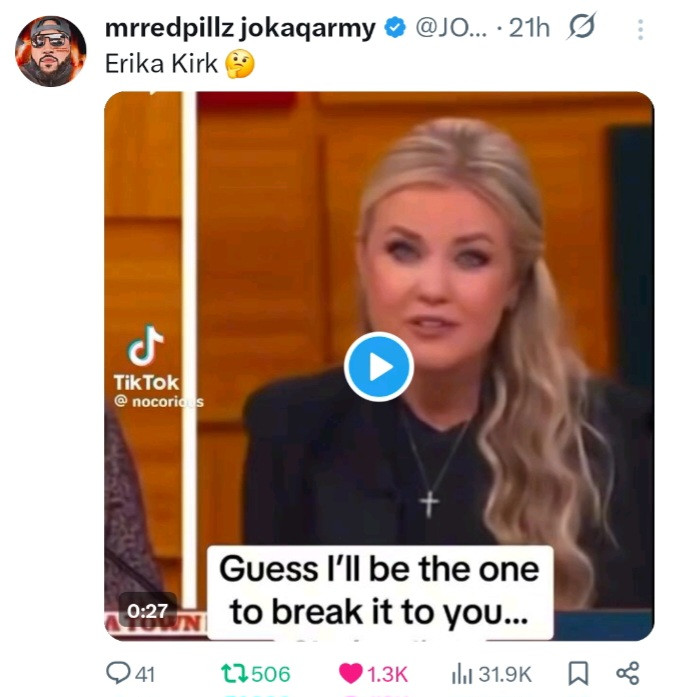Screen dimensions: 674x697
Task: Click the blue verified checkmark badge
Action: click(395, 28)
